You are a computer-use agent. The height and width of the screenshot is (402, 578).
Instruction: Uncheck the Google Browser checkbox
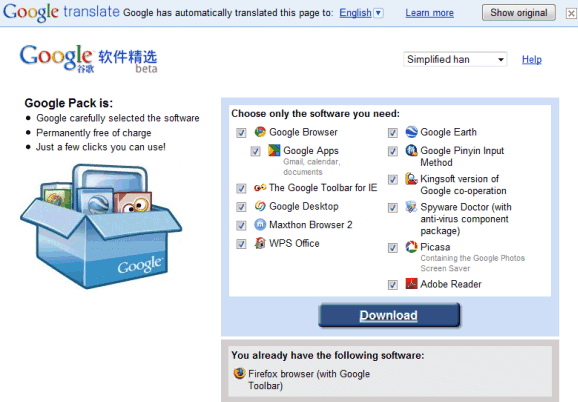point(241,133)
